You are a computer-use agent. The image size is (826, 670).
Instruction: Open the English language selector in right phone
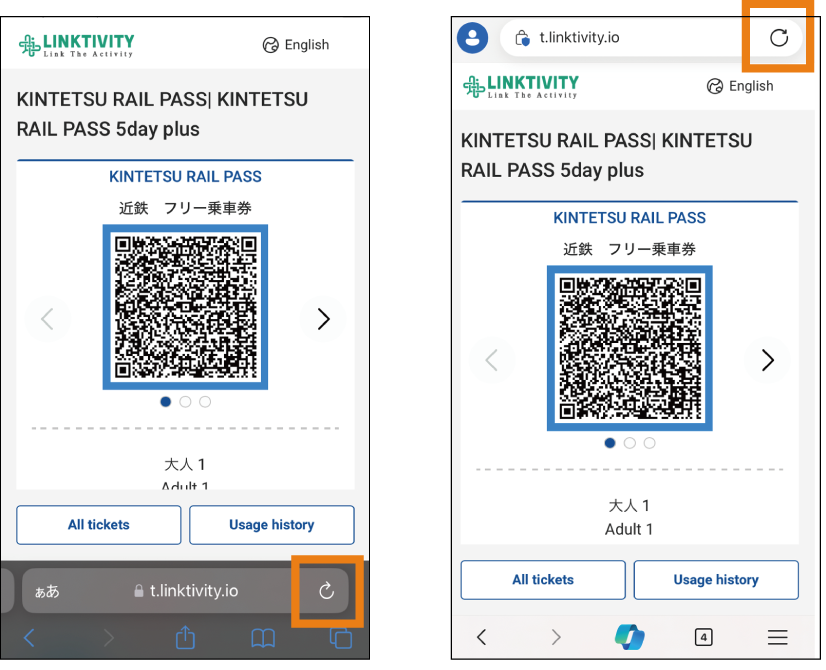(740, 86)
